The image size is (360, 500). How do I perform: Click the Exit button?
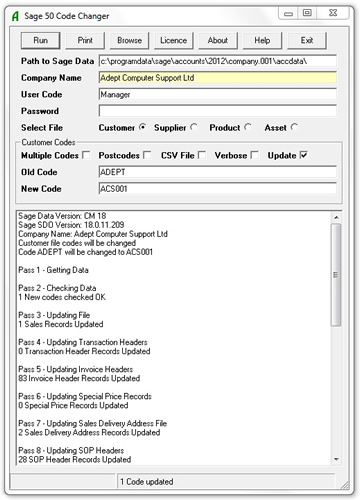307,40
